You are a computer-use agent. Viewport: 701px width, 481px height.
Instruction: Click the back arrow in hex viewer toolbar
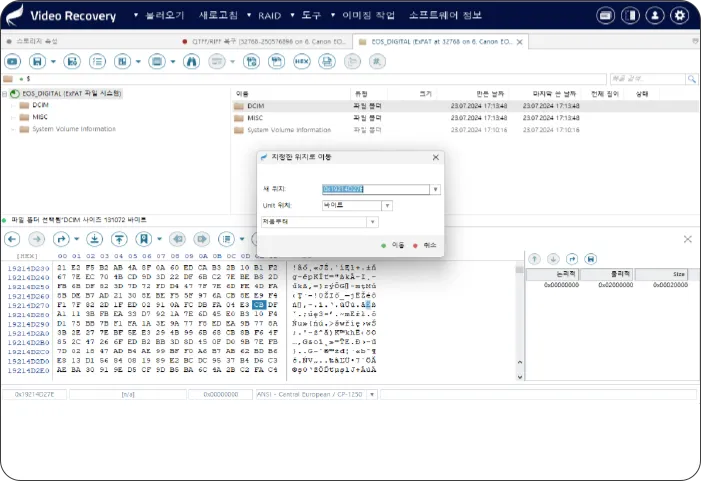13,239
